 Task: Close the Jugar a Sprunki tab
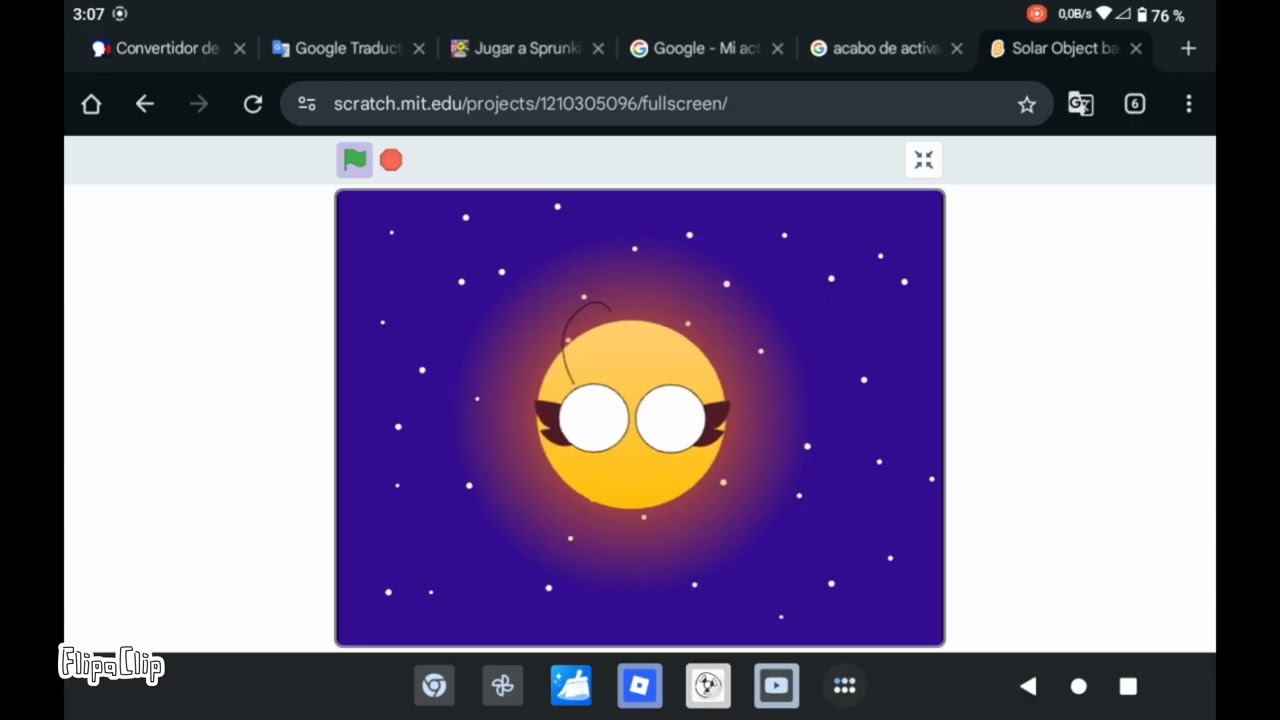tap(598, 48)
